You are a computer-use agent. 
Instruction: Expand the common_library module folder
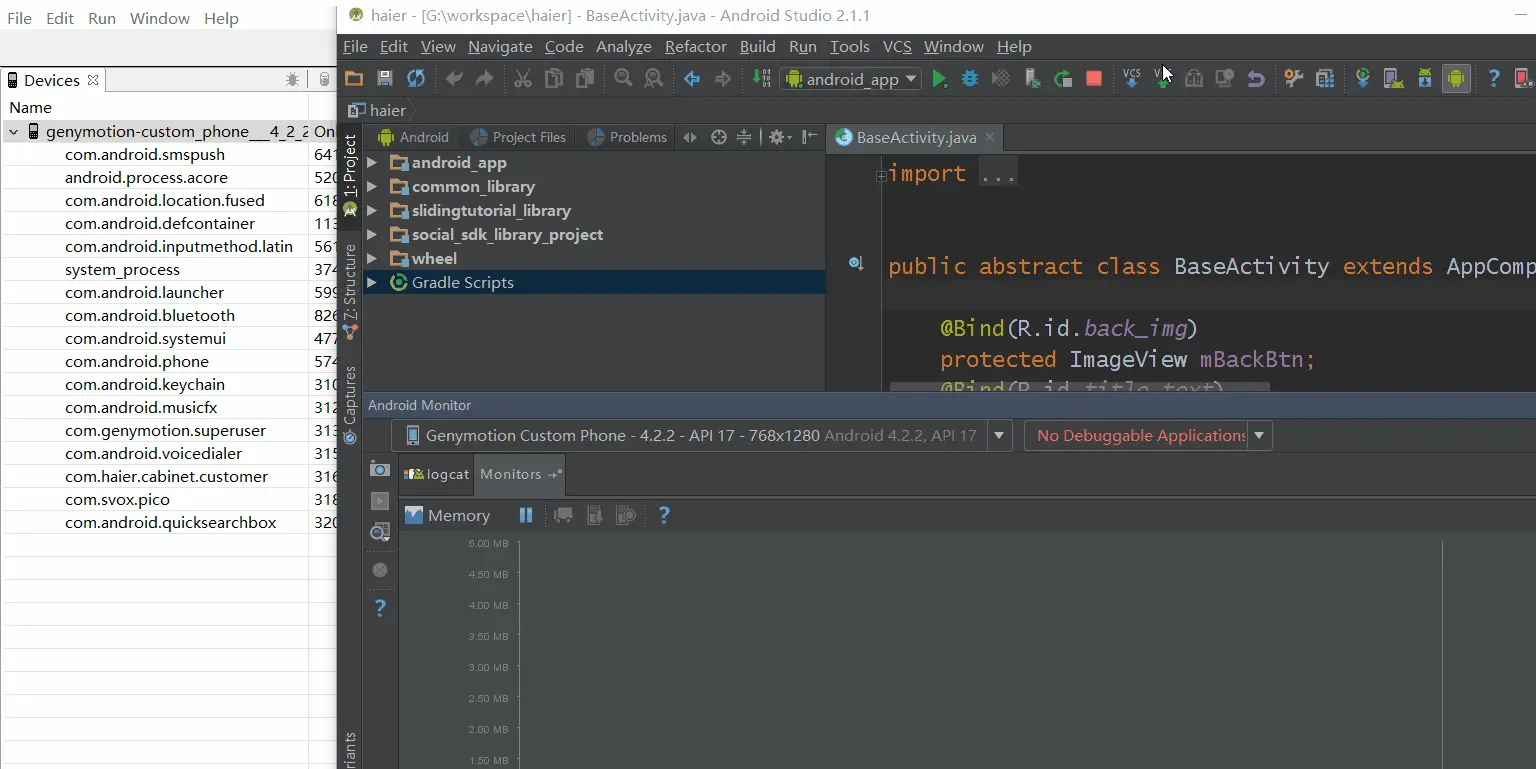click(372, 187)
